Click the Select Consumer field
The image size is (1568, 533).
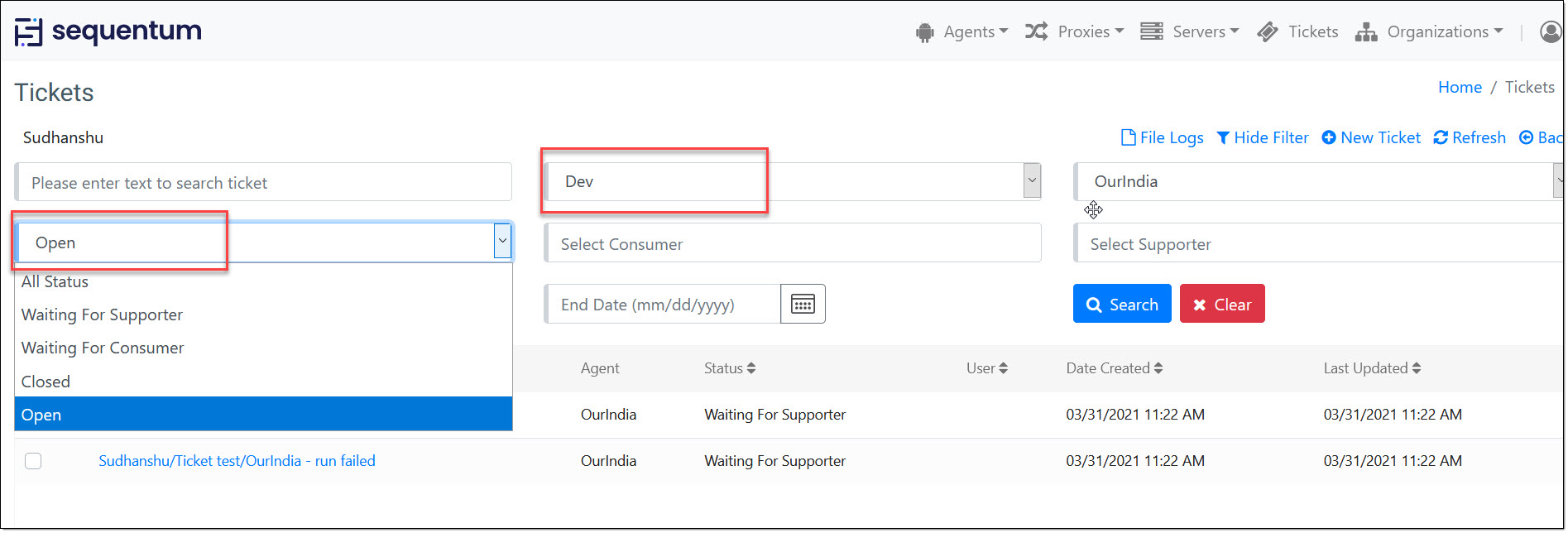click(x=792, y=243)
